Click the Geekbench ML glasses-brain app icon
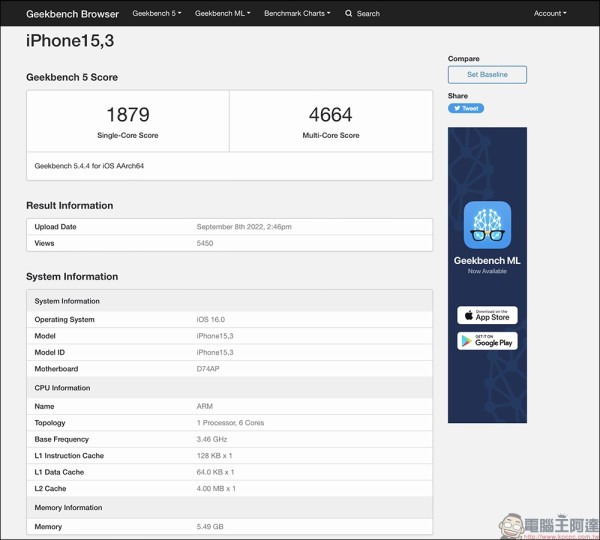Image resolution: width=600 pixels, height=540 pixels. click(487, 225)
